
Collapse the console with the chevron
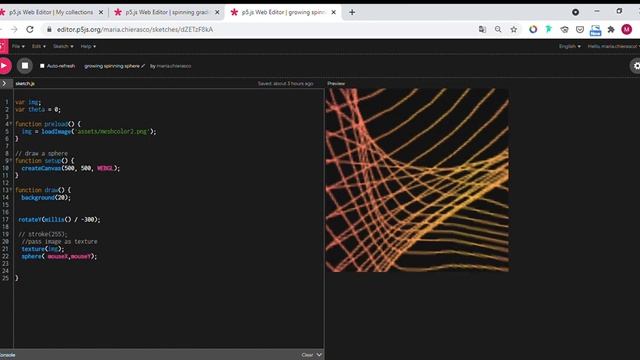click(x=319, y=355)
